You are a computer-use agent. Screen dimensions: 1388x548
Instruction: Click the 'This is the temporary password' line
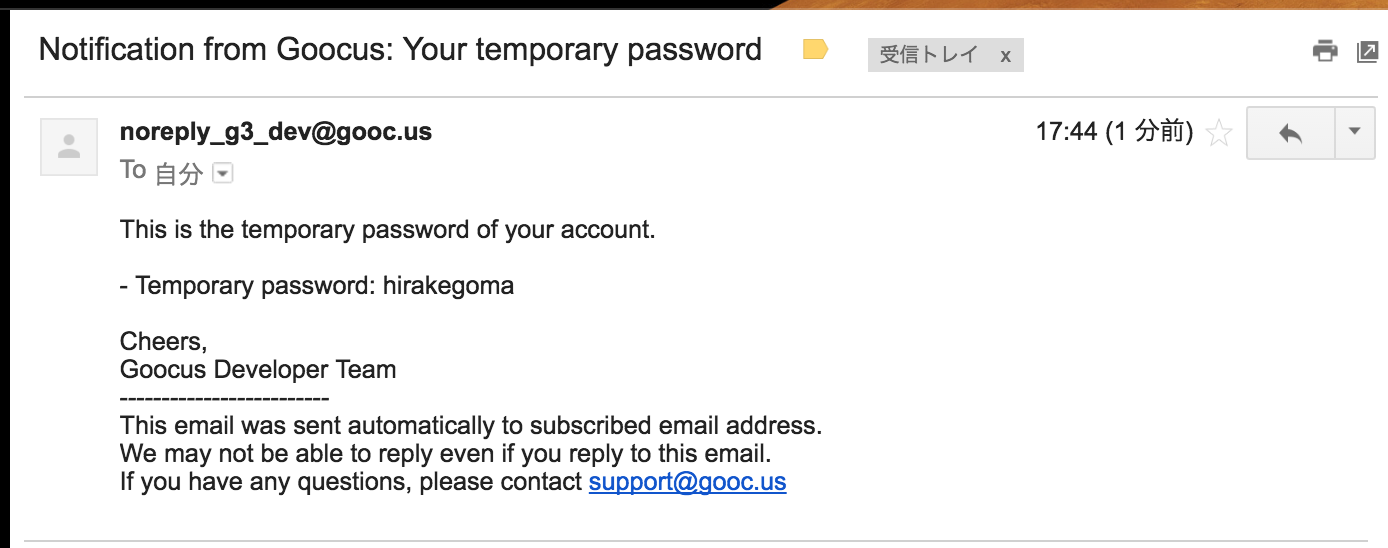pos(387,230)
